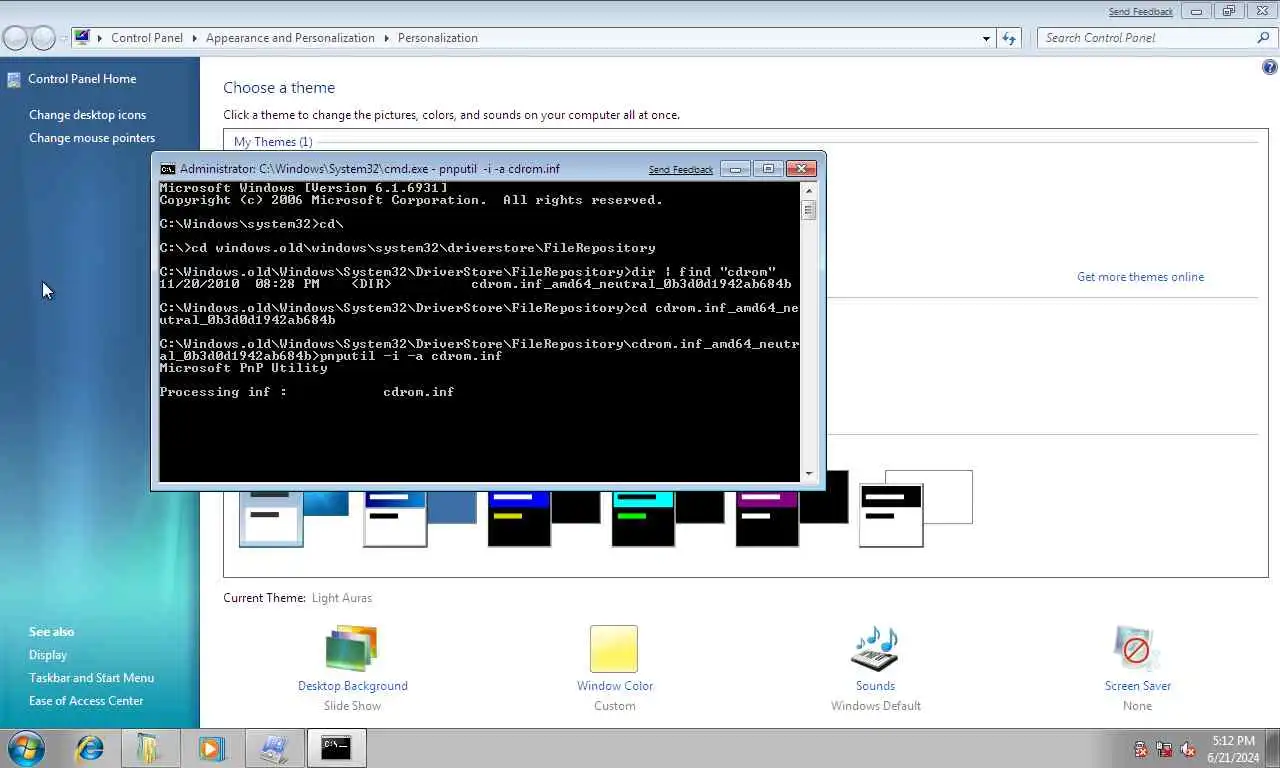
Task: Click the cmd window scrollbar down arrow
Action: (x=809, y=475)
